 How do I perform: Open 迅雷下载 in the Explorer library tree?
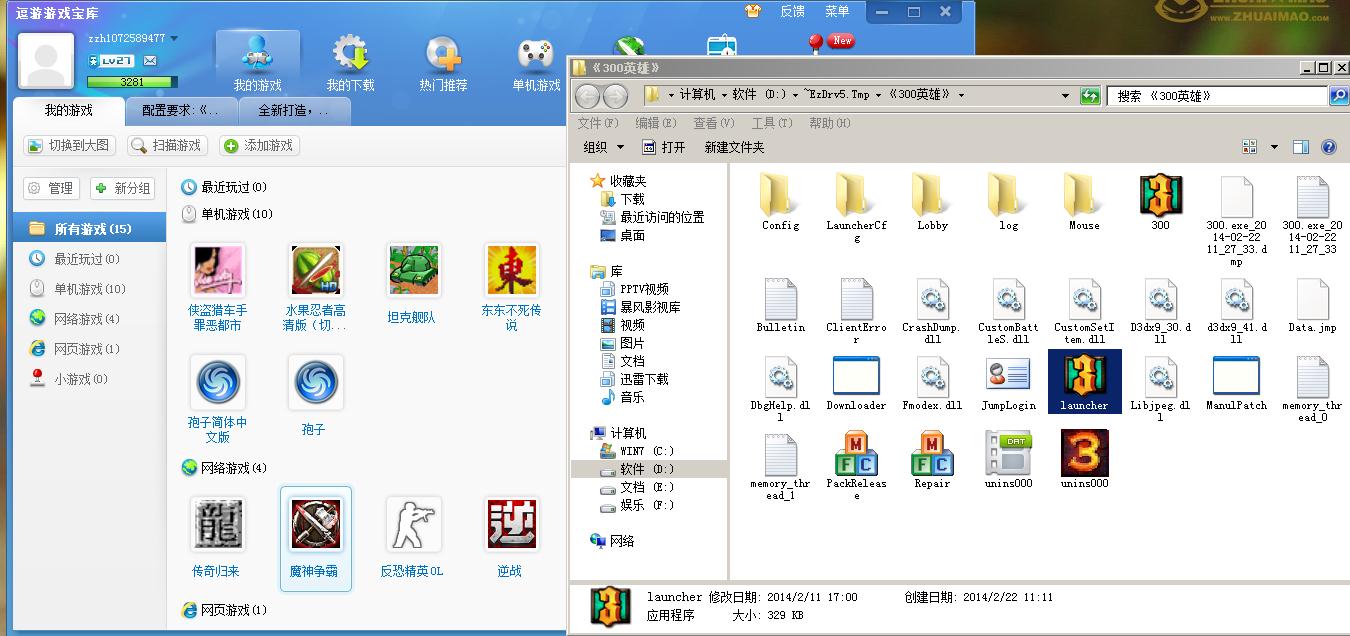coord(635,379)
